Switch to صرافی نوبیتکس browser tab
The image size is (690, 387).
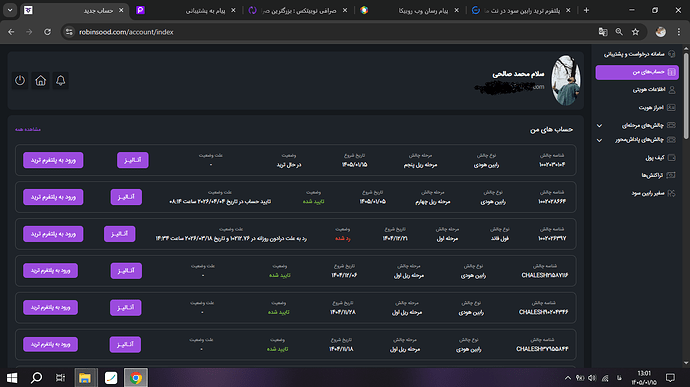pos(299,10)
